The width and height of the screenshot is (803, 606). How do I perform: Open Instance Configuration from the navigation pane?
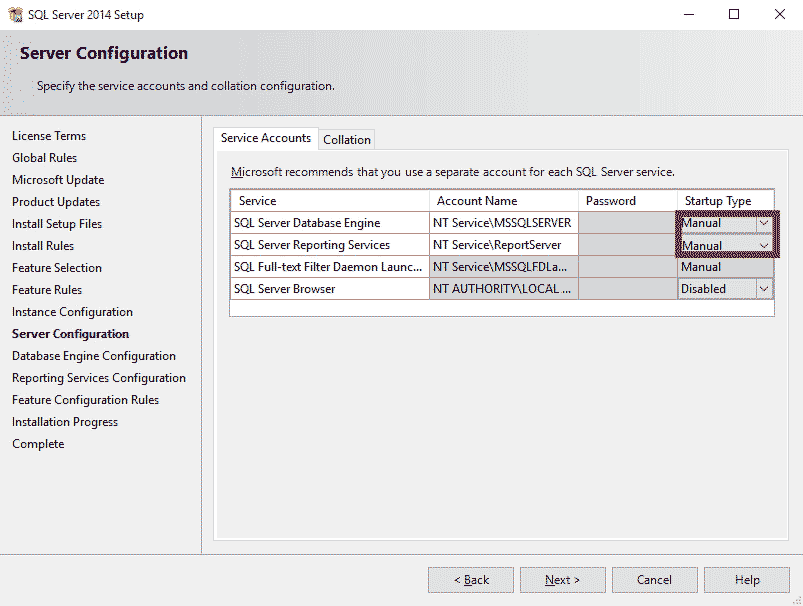click(x=71, y=311)
